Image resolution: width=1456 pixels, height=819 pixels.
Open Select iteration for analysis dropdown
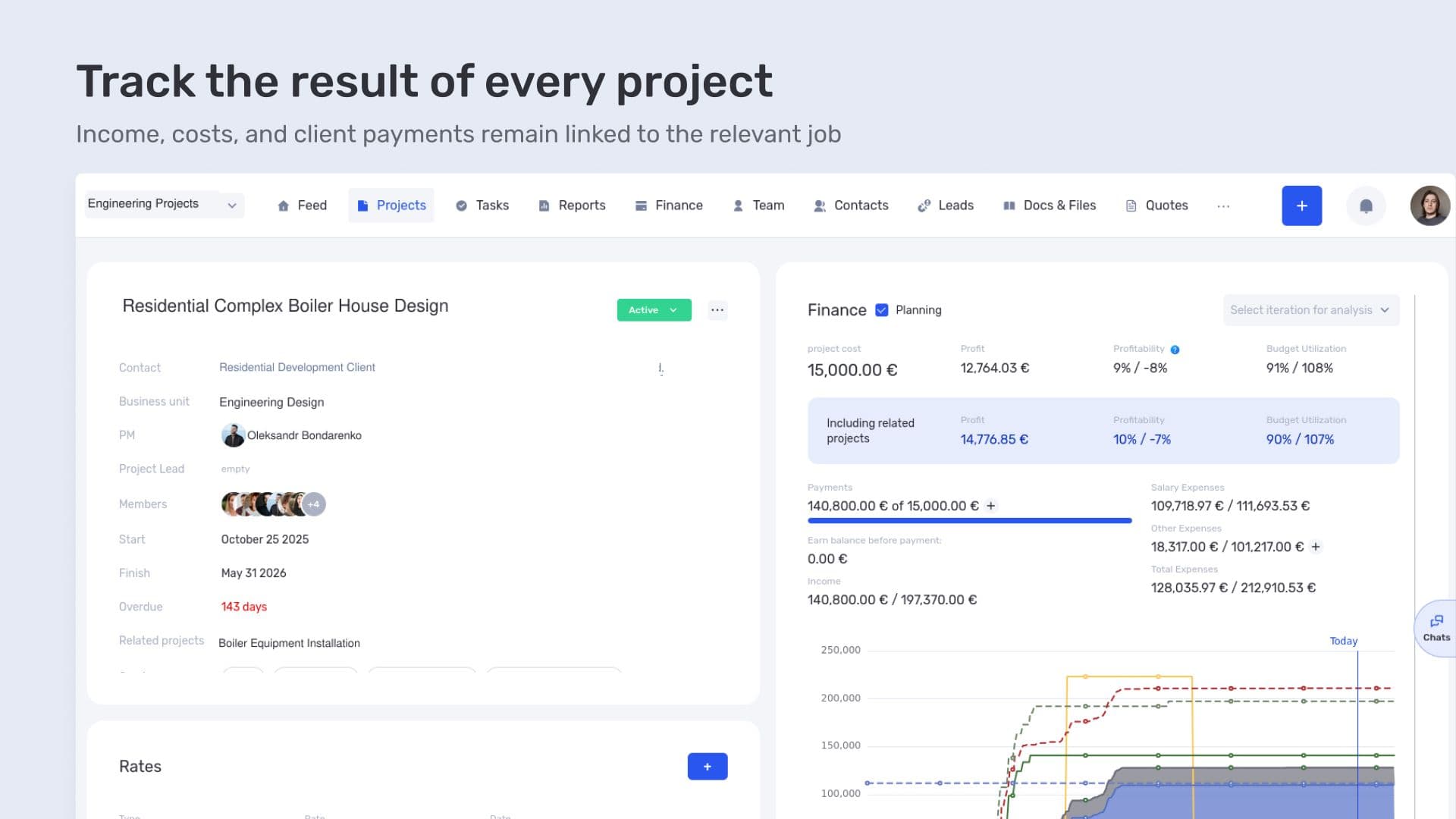click(1310, 310)
